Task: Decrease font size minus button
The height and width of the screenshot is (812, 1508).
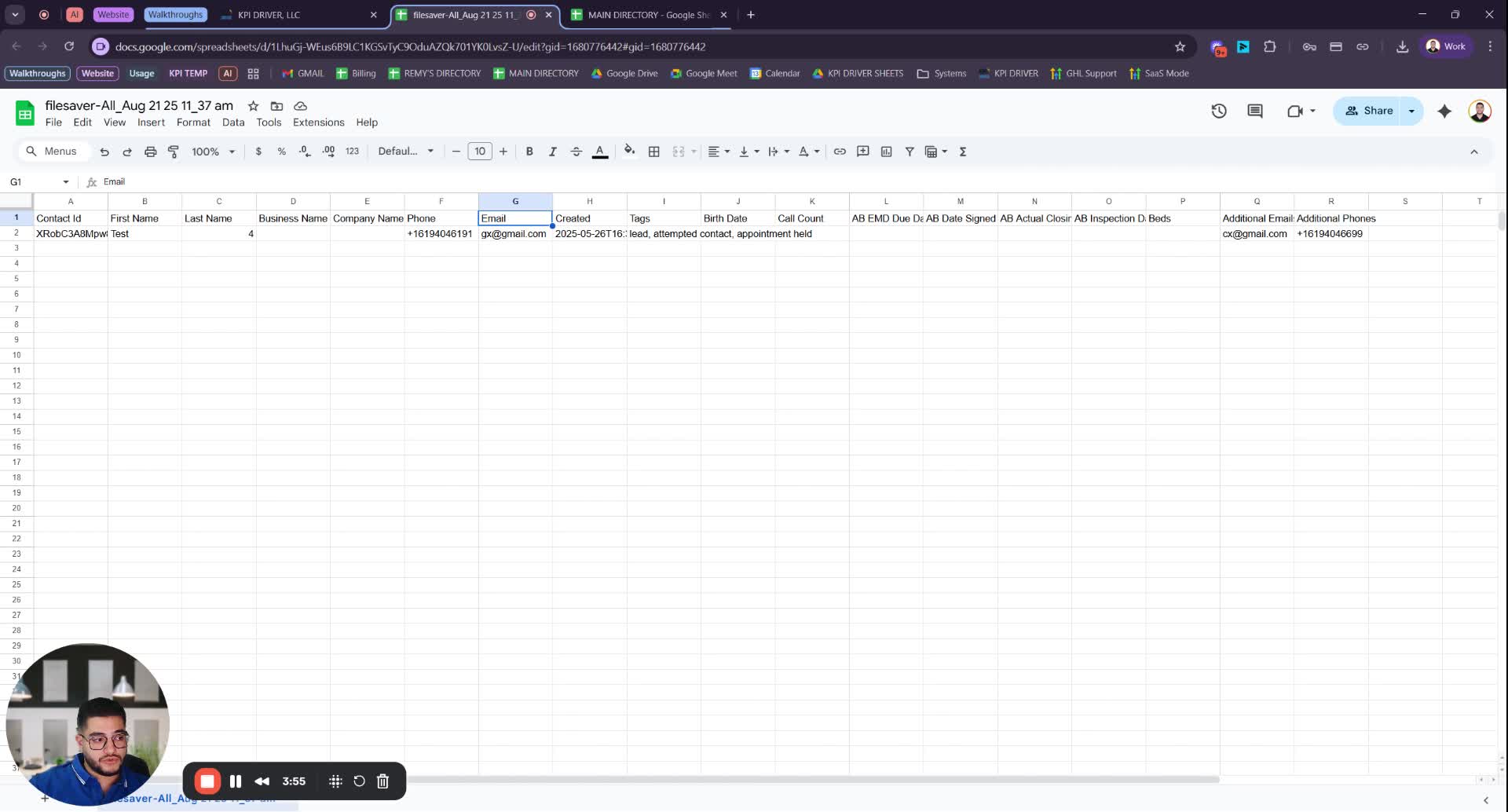Action: coord(456,152)
